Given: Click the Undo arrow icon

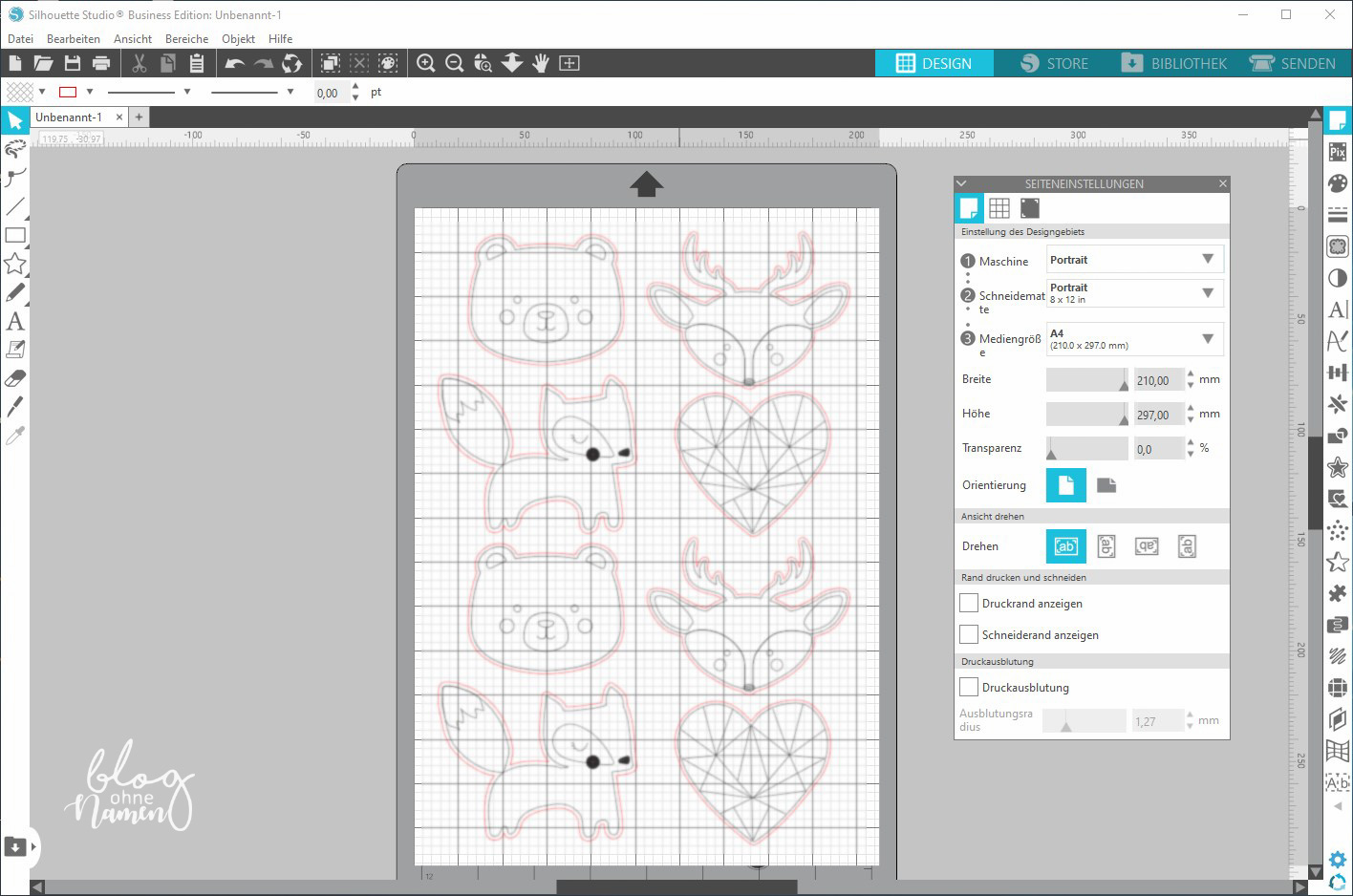Looking at the screenshot, I should (235, 63).
